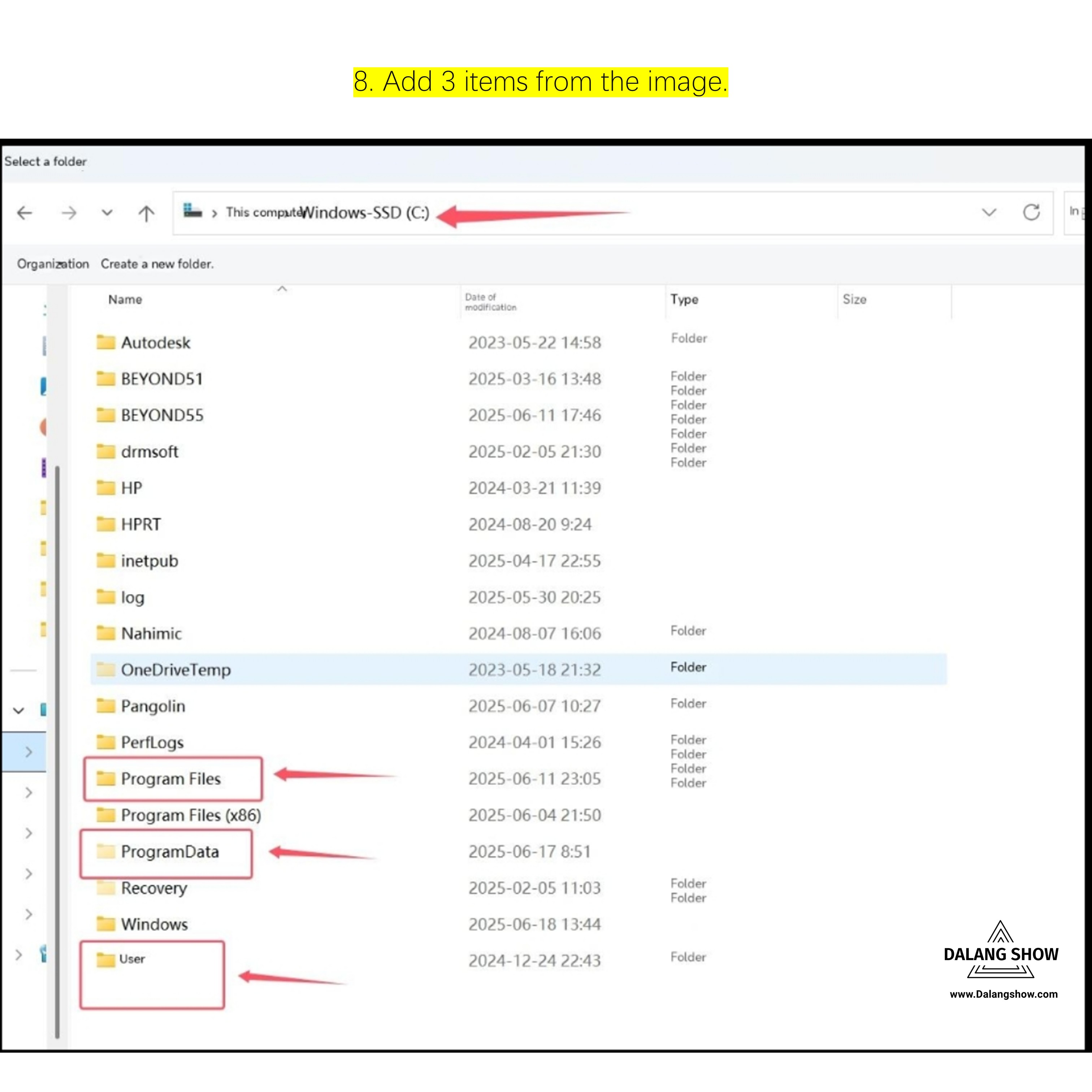Image resolution: width=1092 pixels, height=1092 pixels.
Task: Select the PerfLogs folder icon
Action: click(x=106, y=742)
